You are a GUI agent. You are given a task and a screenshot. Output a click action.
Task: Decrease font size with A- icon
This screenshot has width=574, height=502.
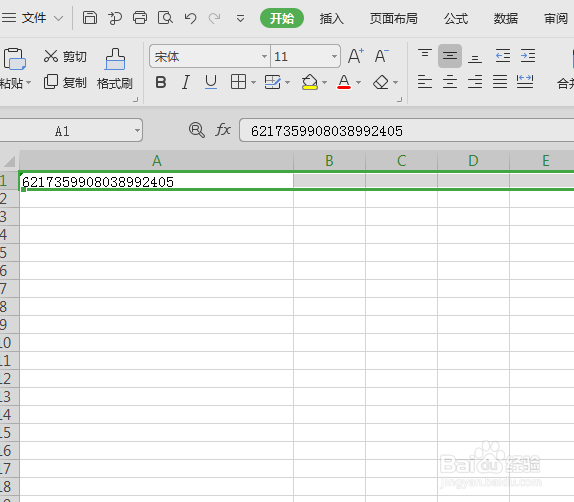[x=381, y=56]
